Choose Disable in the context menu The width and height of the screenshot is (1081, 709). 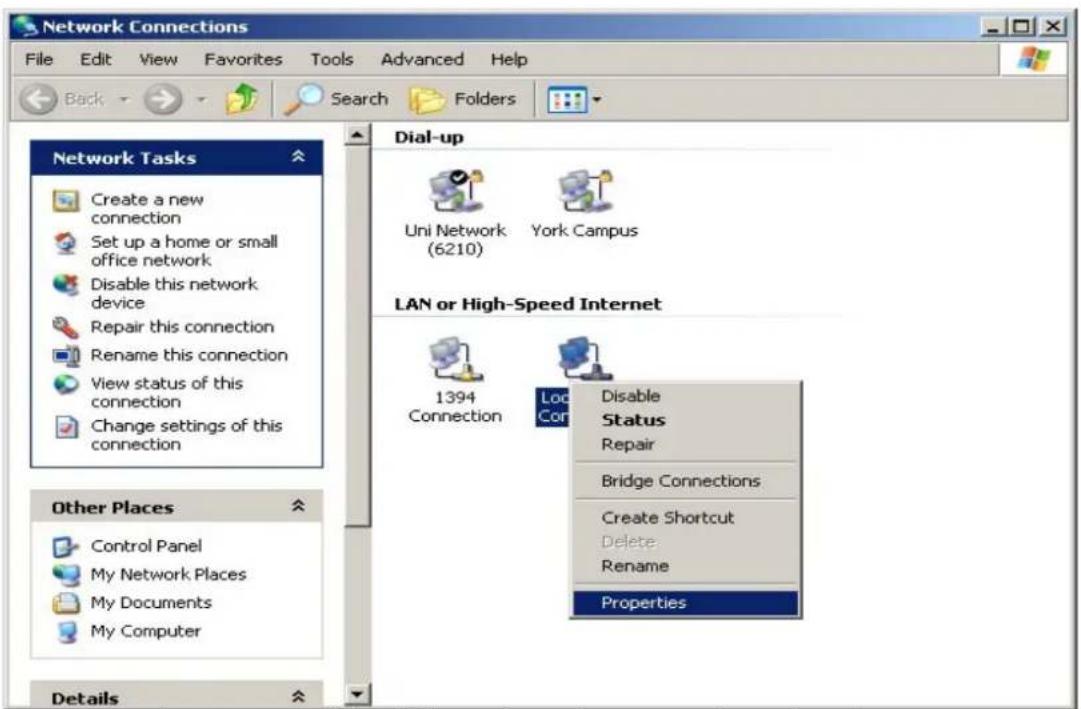(685, 396)
